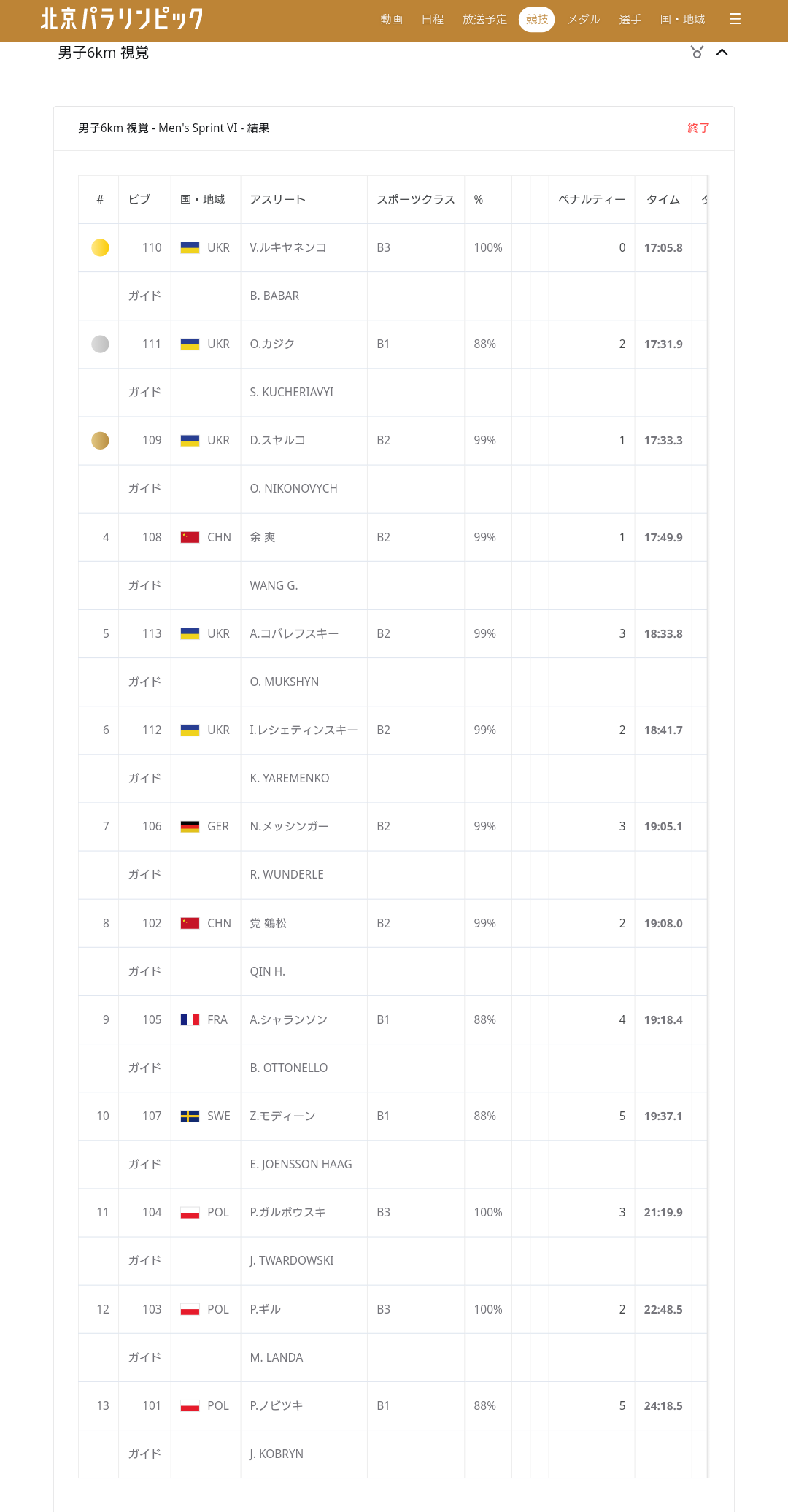Sort by the タイム column header
The image size is (788, 1512).
click(663, 200)
